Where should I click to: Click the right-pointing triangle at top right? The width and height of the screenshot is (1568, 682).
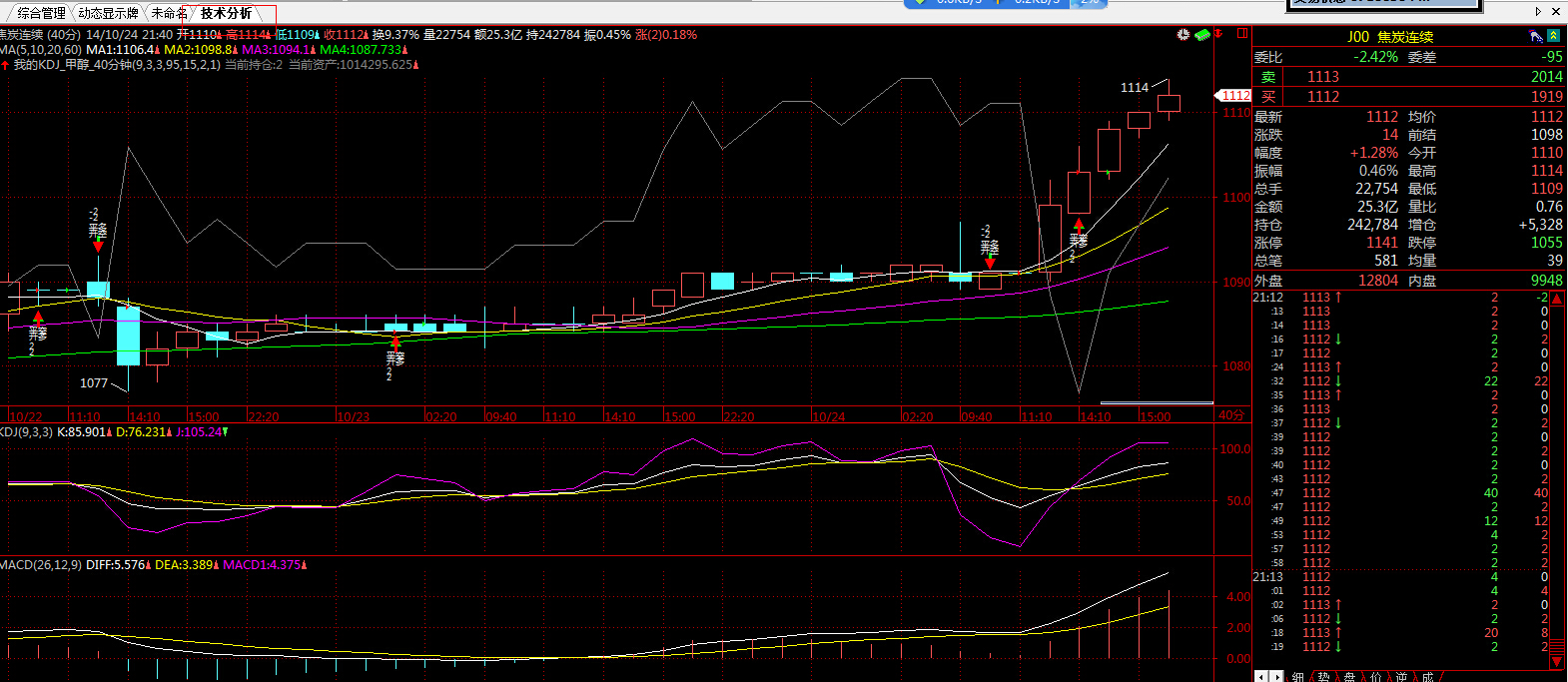[1539, 12]
